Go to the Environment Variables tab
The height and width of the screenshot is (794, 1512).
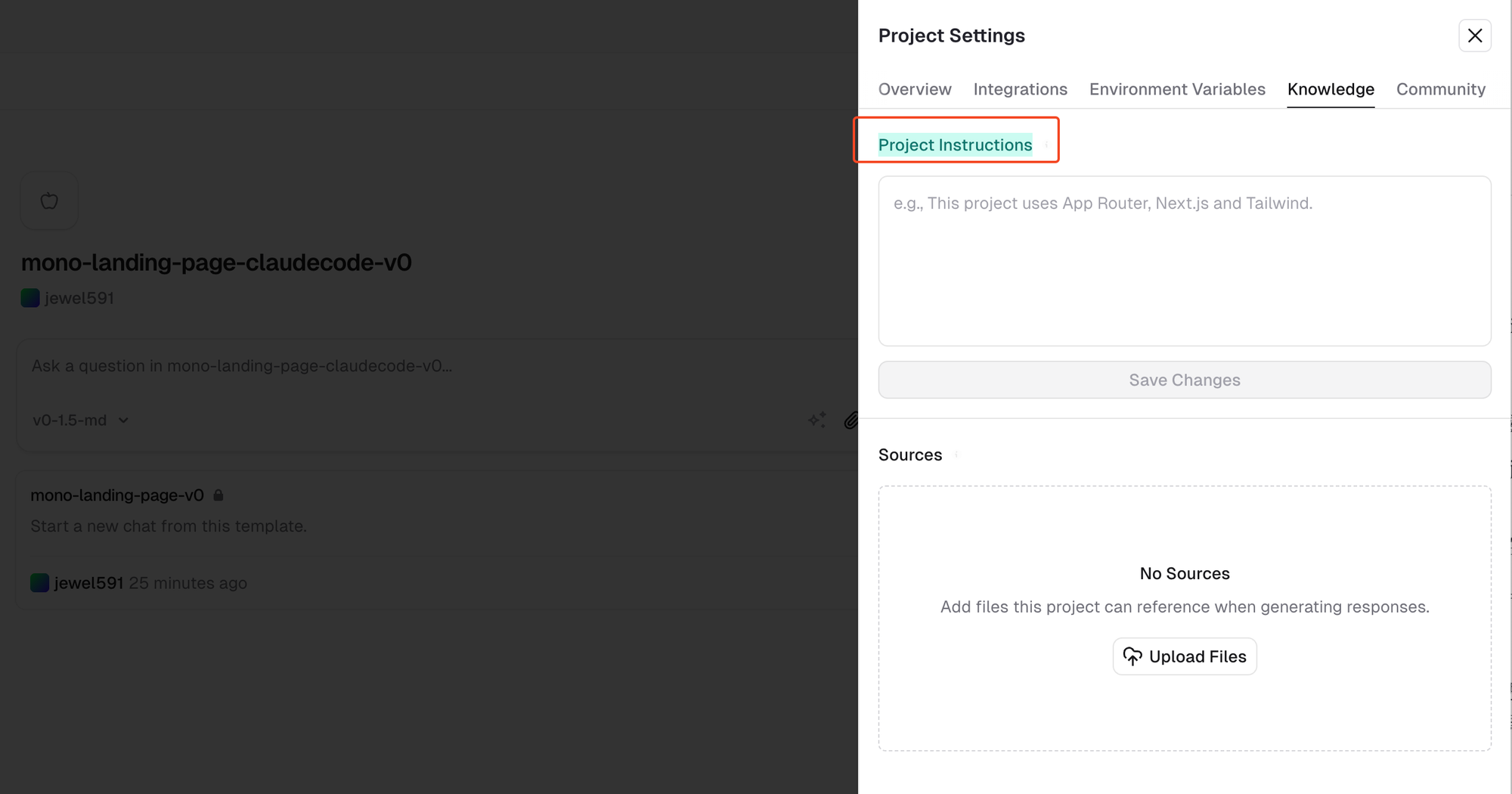click(1177, 89)
